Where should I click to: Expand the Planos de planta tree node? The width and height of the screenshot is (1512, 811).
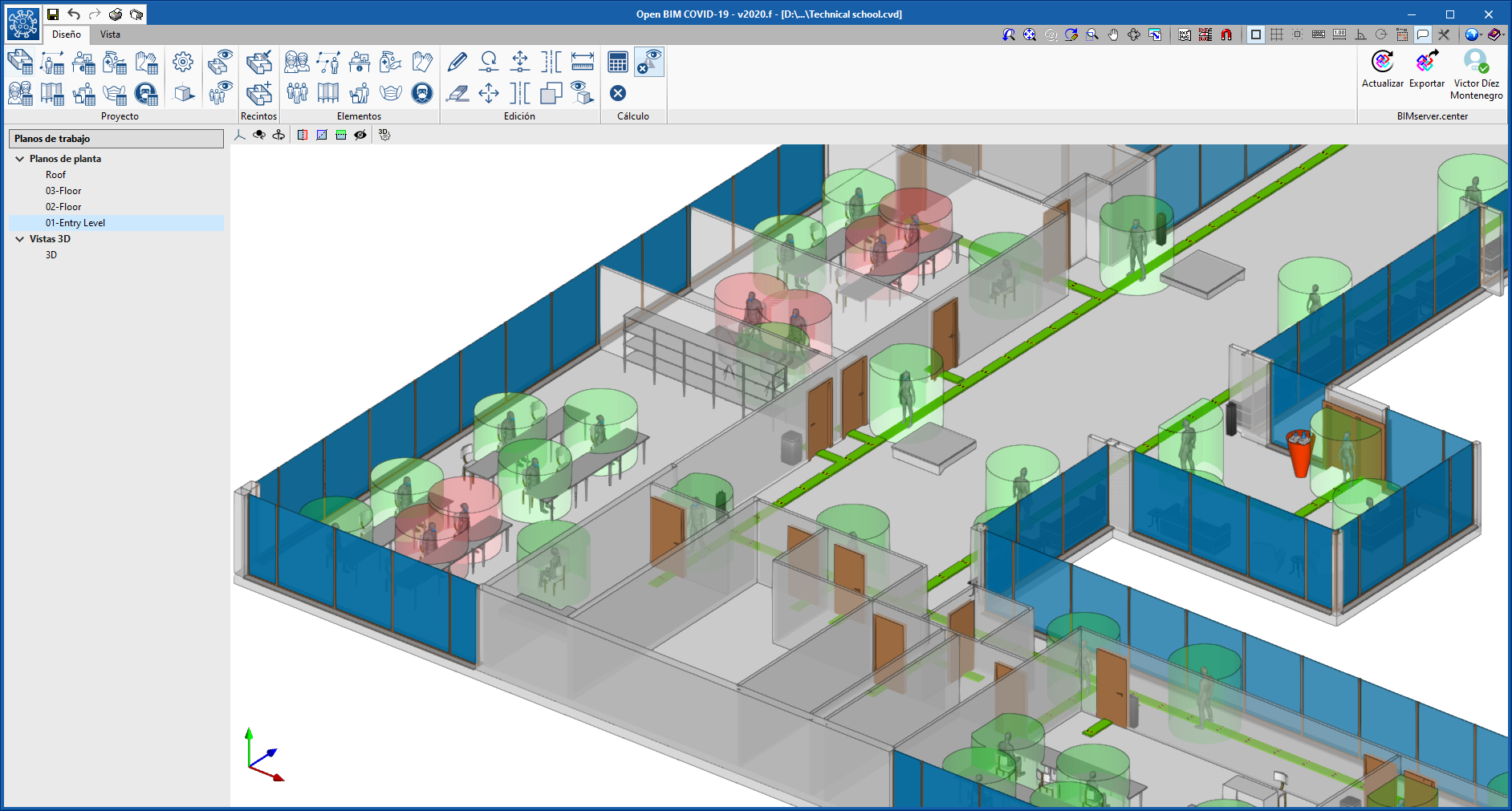19,158
